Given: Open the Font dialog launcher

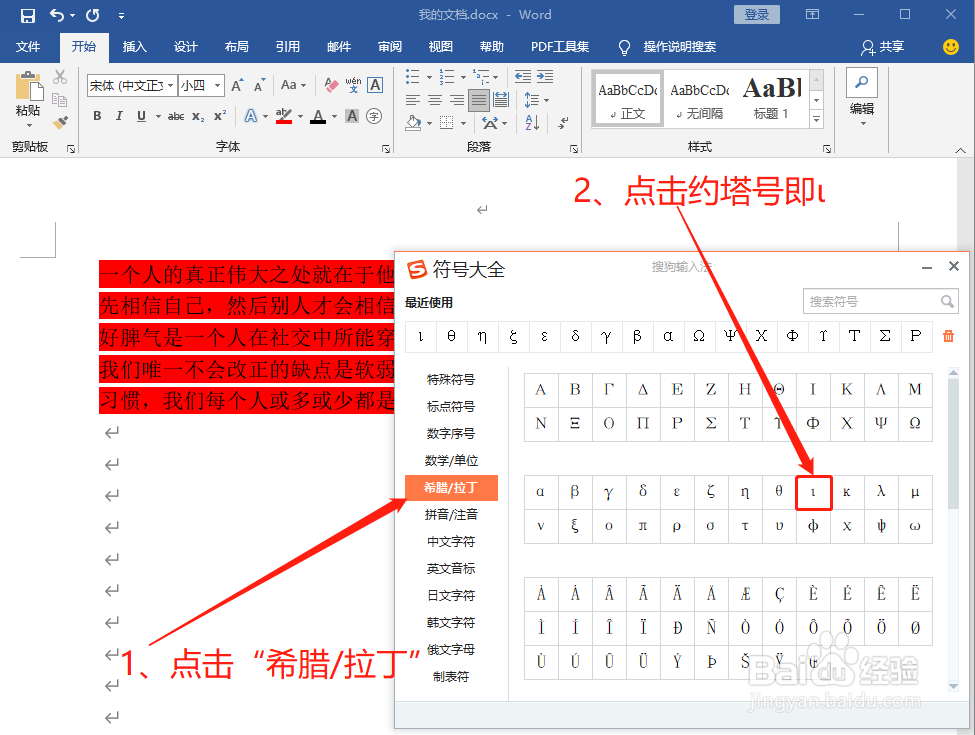Looking at the screenshot, I should (x=386, y=149).
